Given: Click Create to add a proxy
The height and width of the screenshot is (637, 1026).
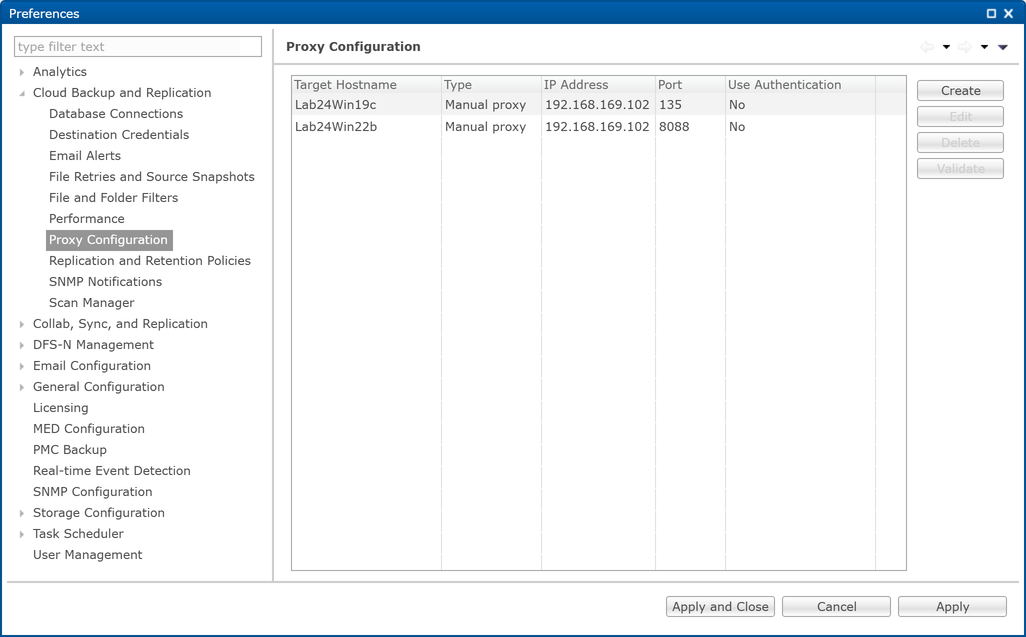Looking at the screenshot, I should [x=960, y=90].
